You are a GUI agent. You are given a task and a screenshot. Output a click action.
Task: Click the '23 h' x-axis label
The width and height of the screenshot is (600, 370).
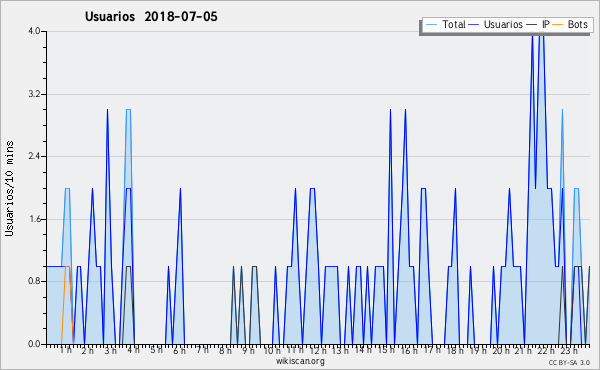569,350
